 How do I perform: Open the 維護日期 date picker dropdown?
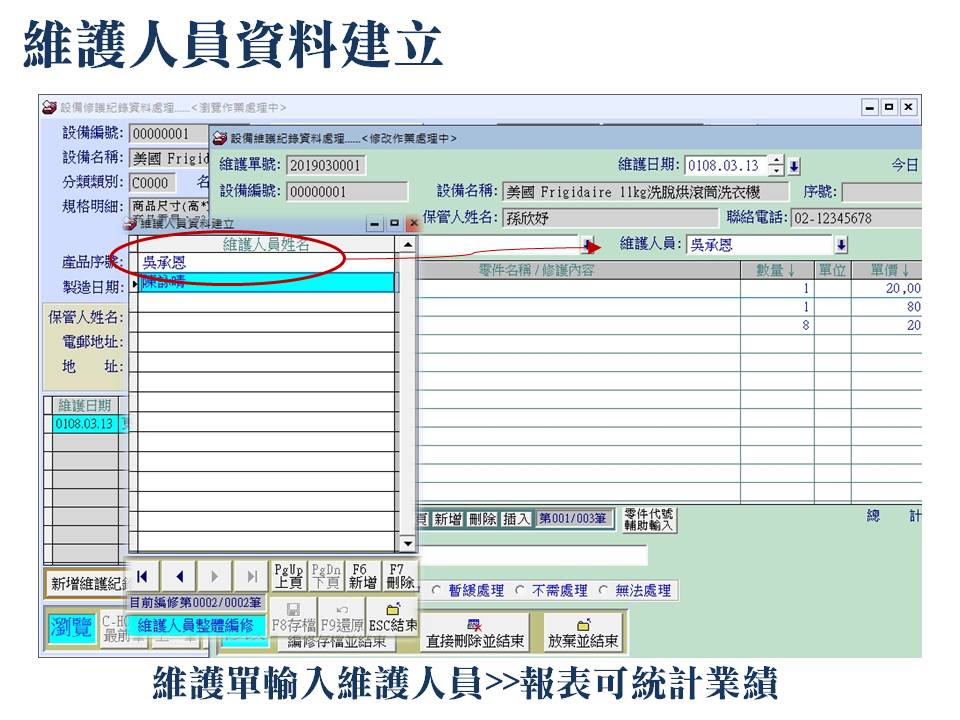coord(794,166)
